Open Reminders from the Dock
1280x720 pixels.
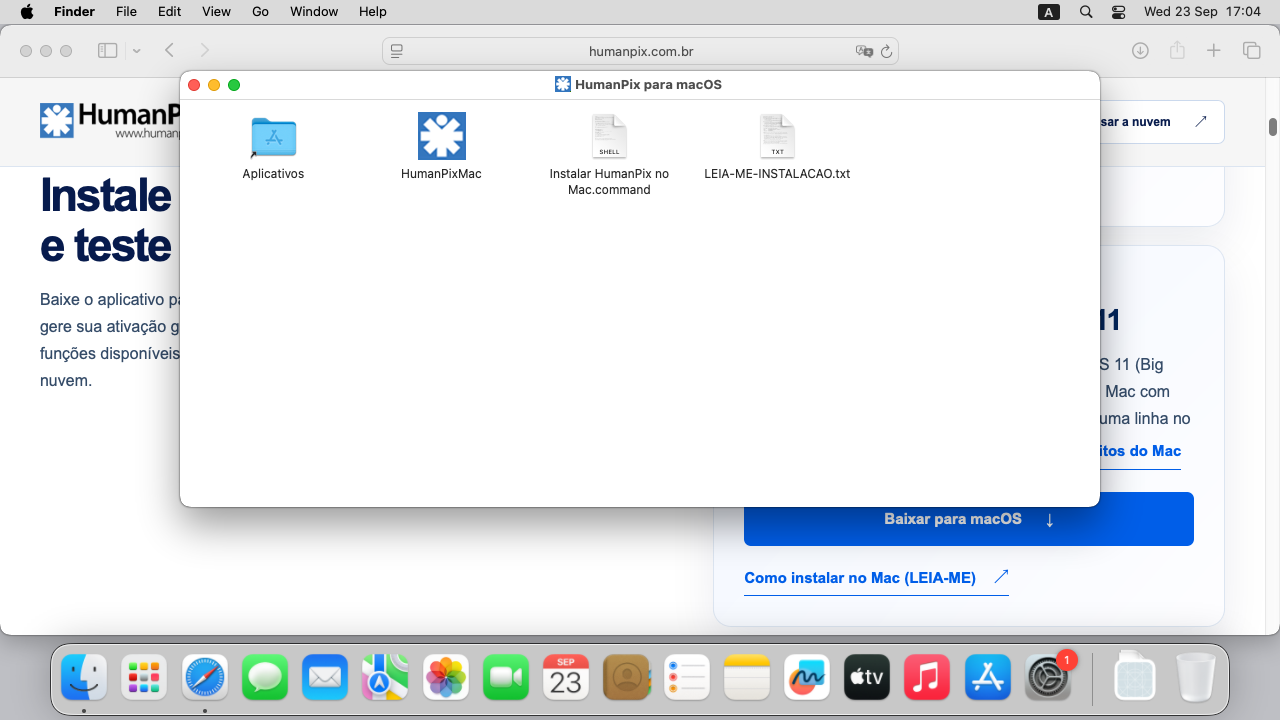(687, 679)
